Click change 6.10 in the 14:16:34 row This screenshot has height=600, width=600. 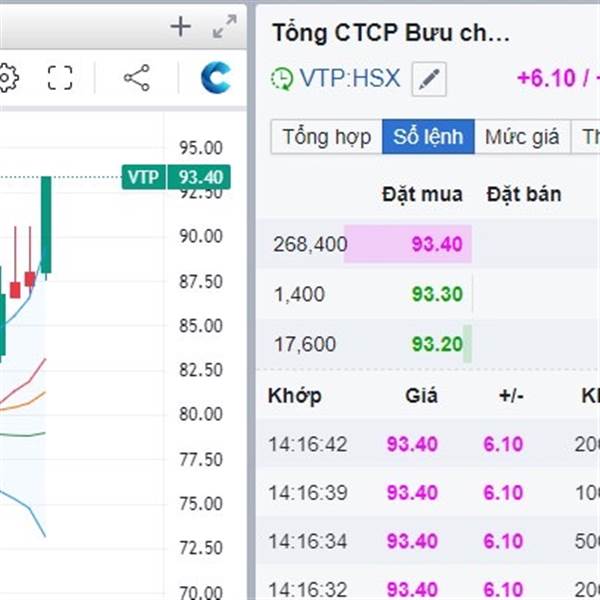point(503,541)
